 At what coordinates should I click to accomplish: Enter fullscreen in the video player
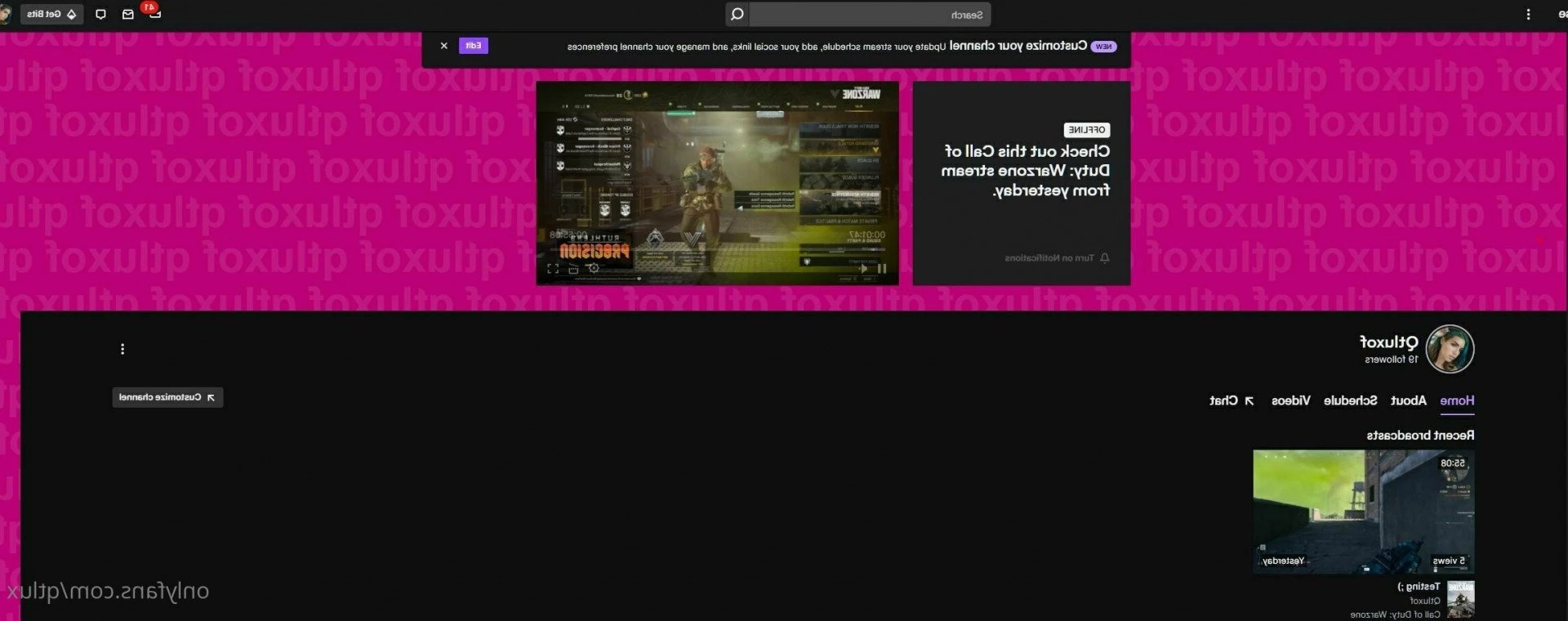[x=553, y=268]
